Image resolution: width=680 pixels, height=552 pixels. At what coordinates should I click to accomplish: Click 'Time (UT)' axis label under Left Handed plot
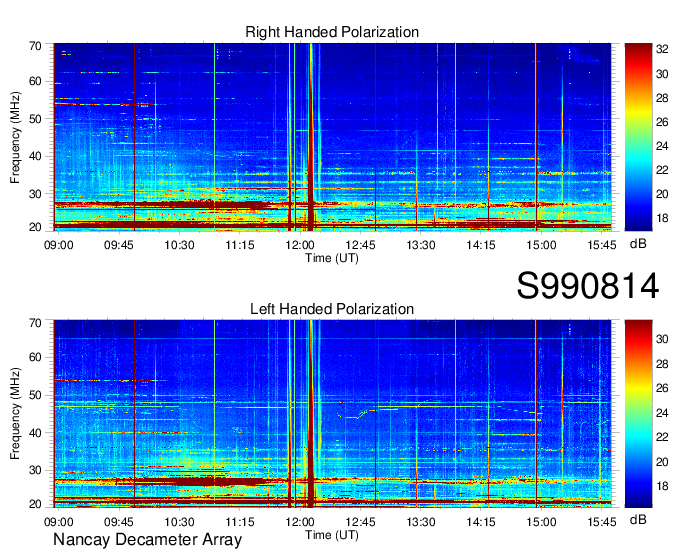point(332,535)
